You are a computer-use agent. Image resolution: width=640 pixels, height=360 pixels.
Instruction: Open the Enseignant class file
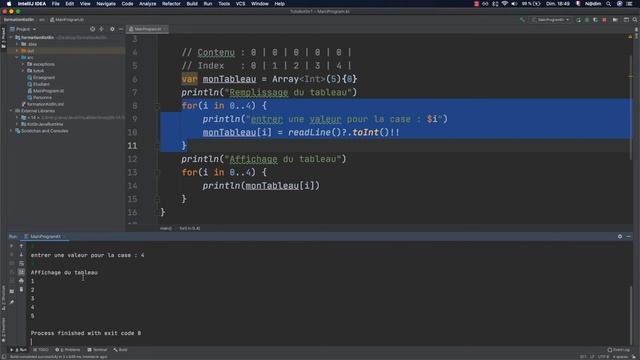coord(41,78)
